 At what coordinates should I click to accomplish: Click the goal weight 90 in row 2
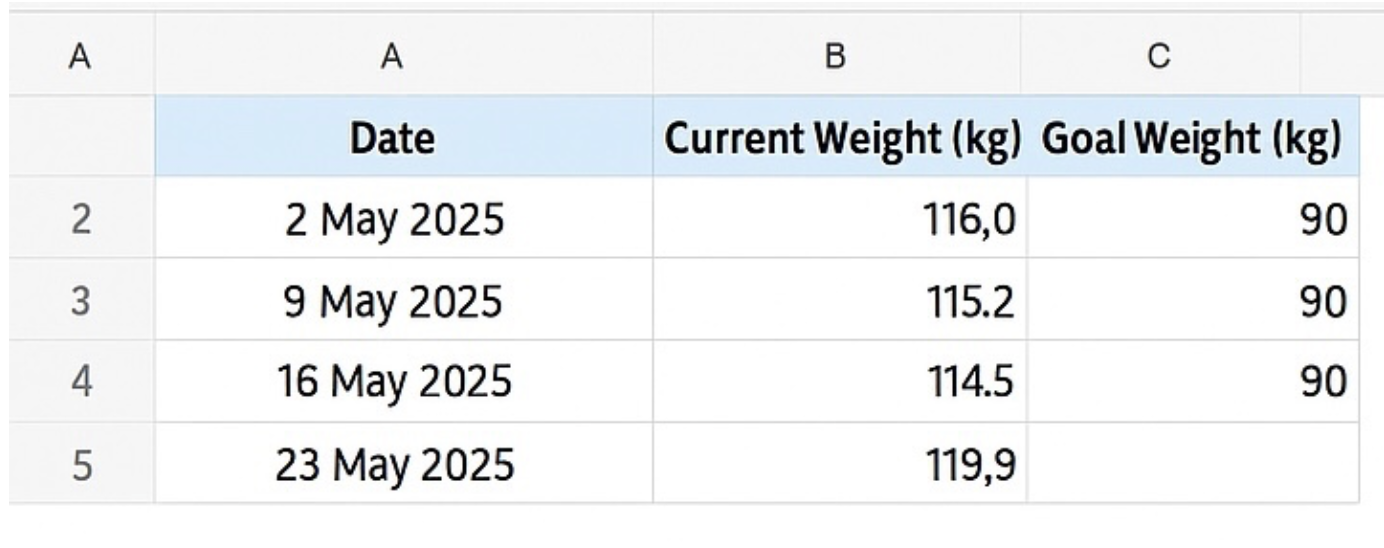(1193, 218)
